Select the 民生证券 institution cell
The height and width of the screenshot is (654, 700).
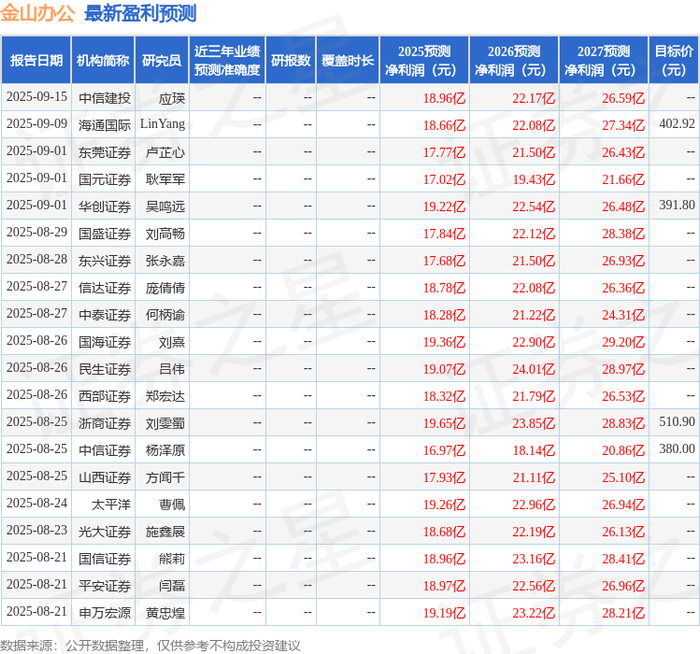104,369
